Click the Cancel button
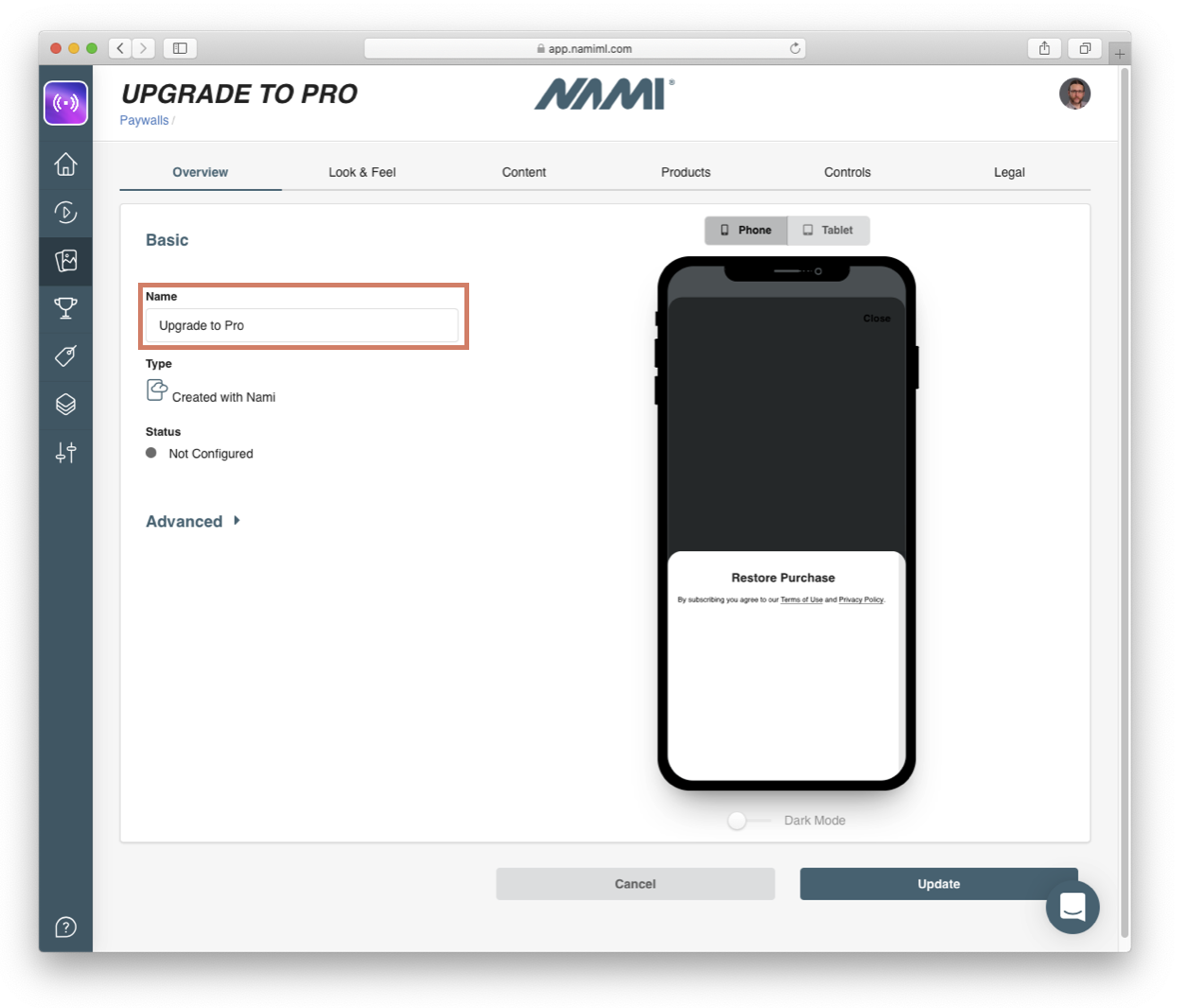The width and height of the screenshot is (1188, 1008). coord(636,884)
